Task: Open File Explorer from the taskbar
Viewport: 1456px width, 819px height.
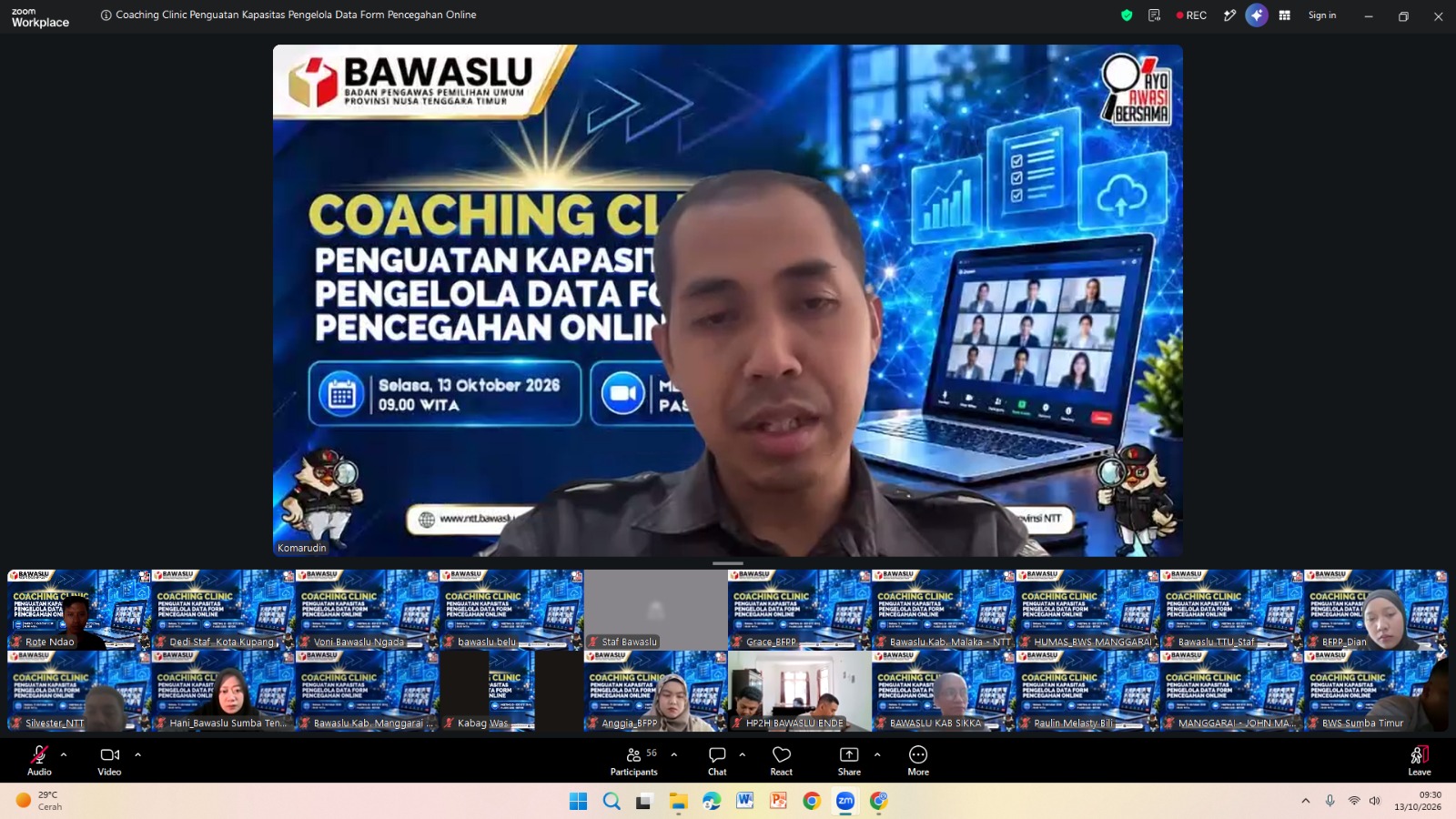Action: pos(679,801)
